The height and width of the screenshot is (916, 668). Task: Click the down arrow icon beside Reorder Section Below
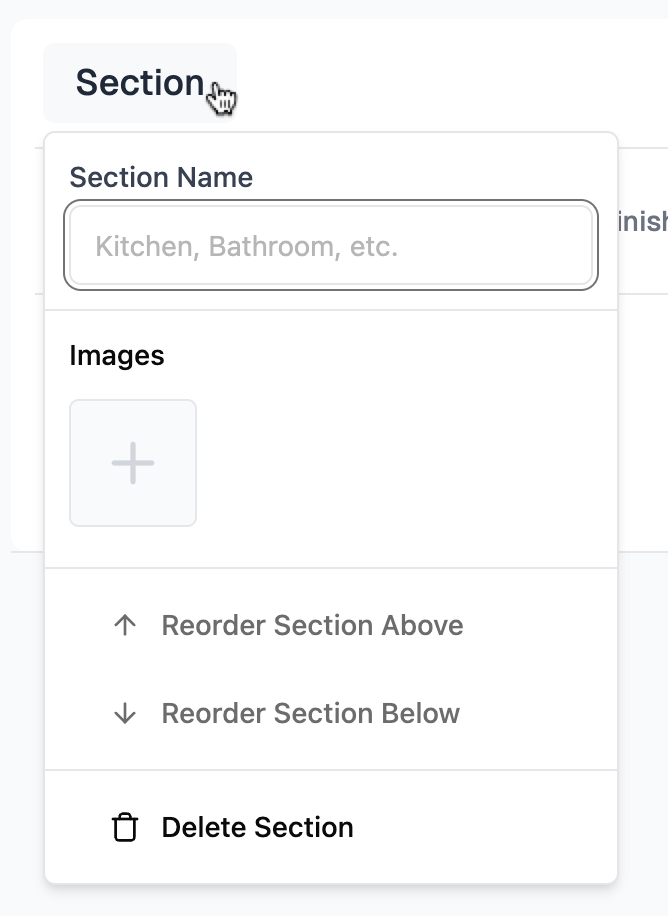(x=125, y=714)
